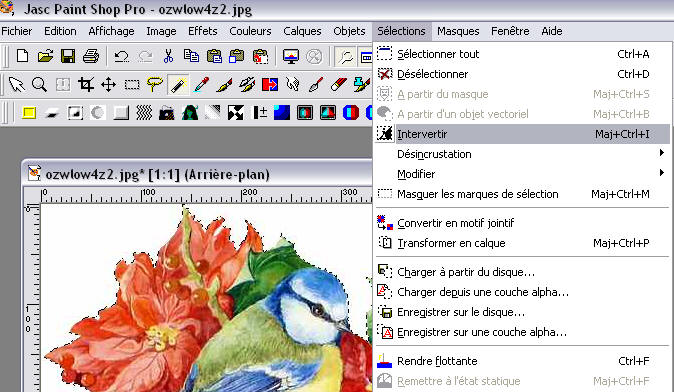
Task: Open the Image menu
Action: (161, 31)
